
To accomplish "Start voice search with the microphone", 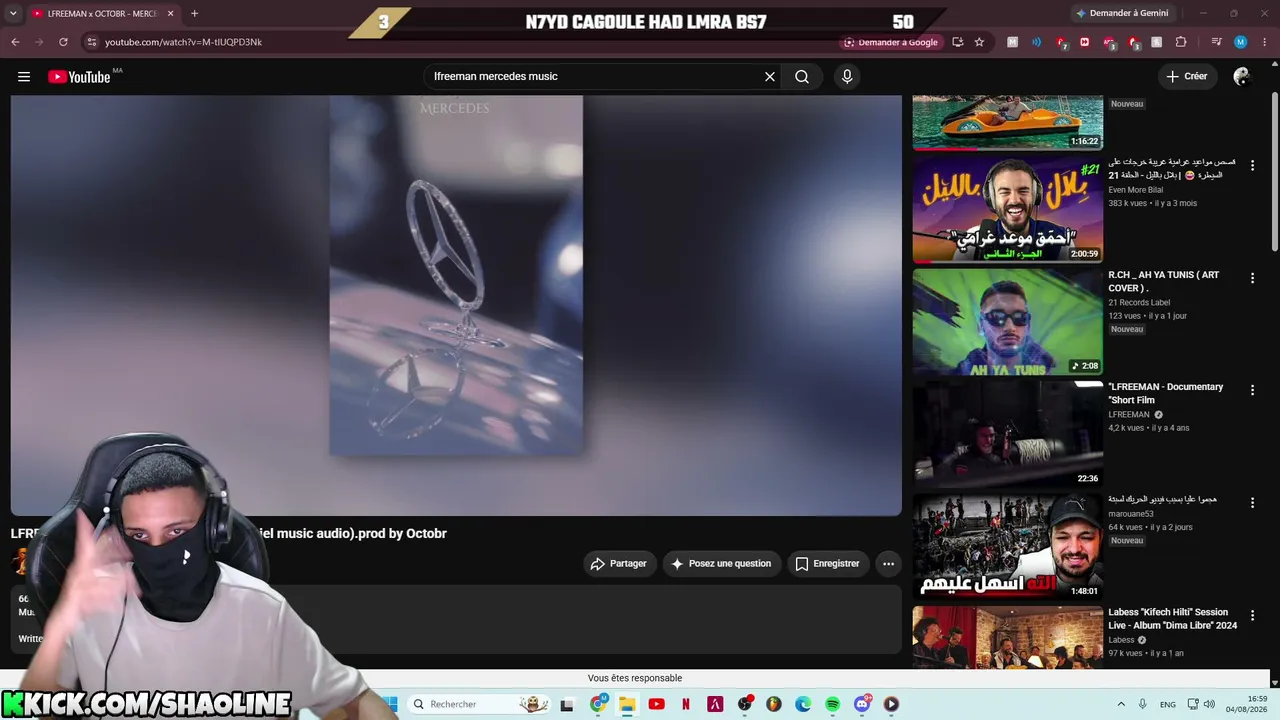I will tap(847, 77).
